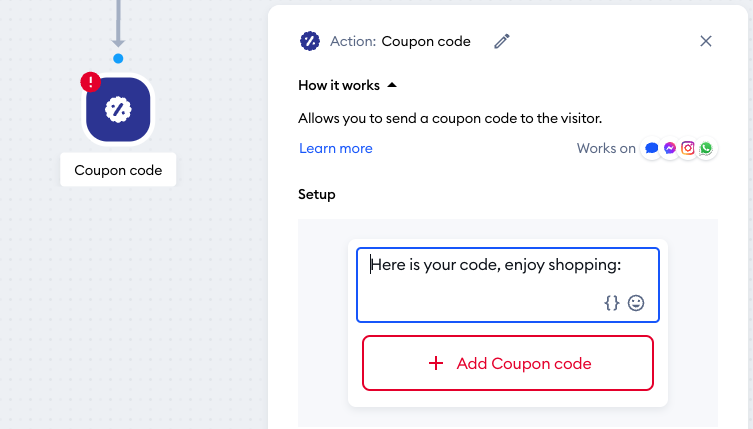
Task: Insert a variable via the curly braces icon
Action: (x=612, y=303)
